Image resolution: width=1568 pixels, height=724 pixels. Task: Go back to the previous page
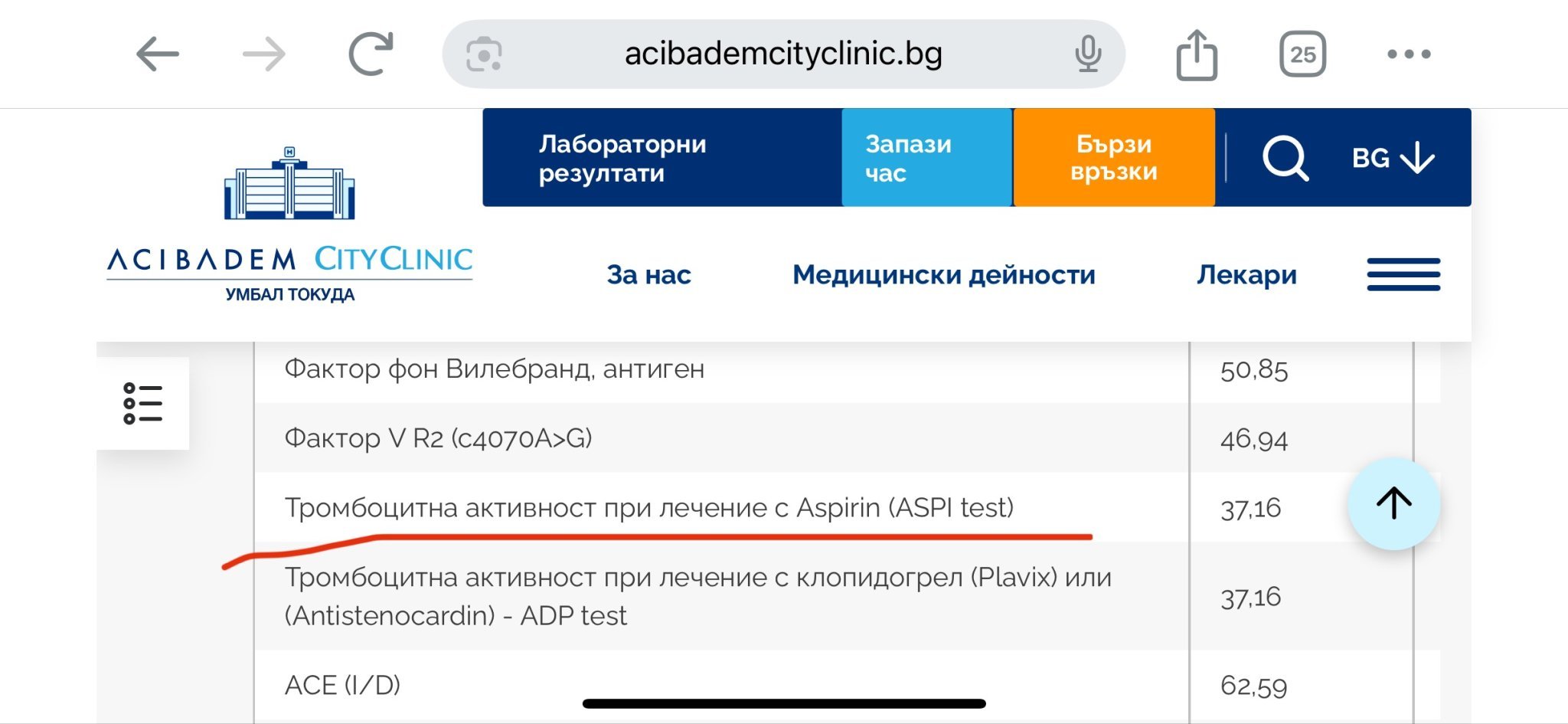pos(157,54)
